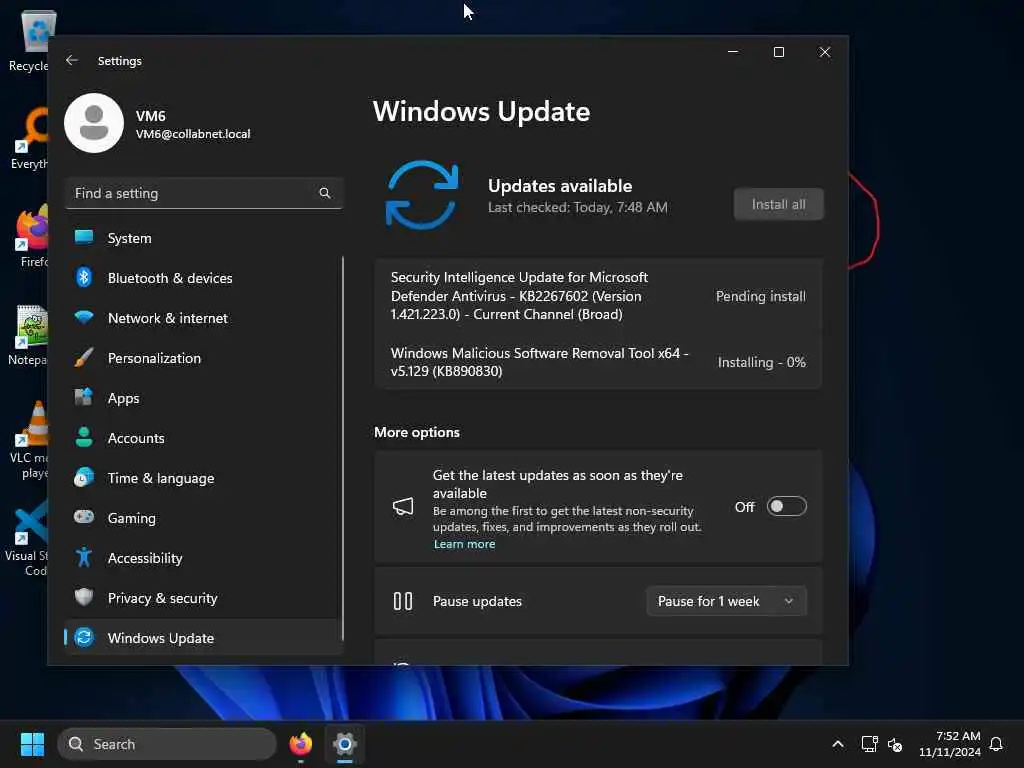Click in the Find a setting field

(204, 193)
